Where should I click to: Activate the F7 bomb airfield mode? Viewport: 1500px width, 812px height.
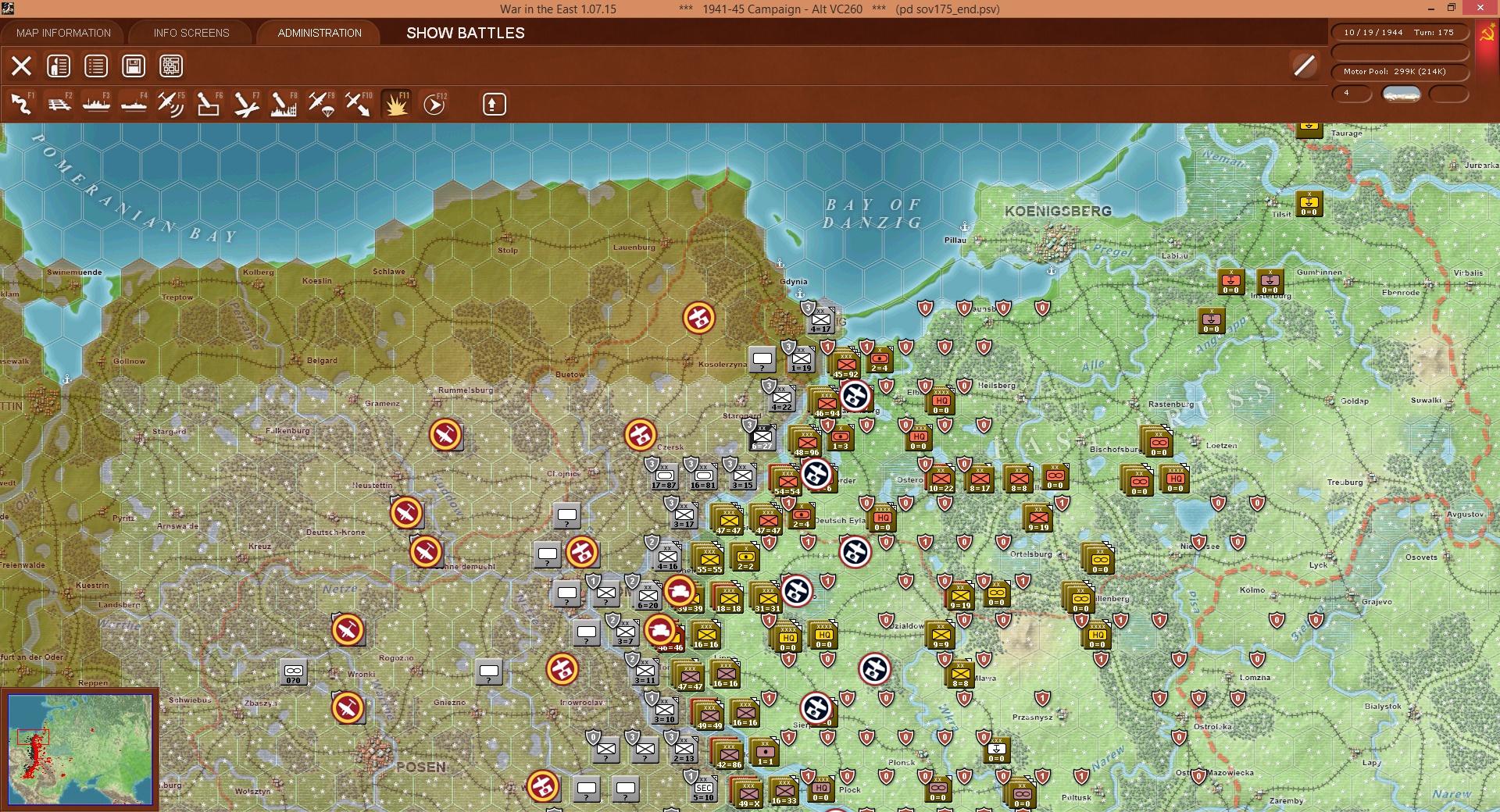pyautogui.click(x=246, y=104)
